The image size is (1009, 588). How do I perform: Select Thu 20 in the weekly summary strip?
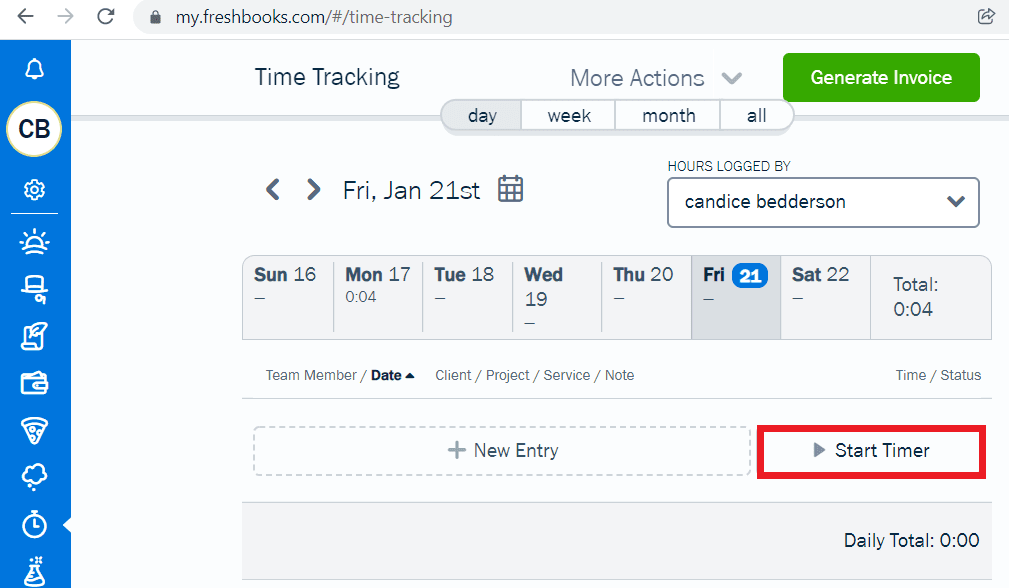645,296
